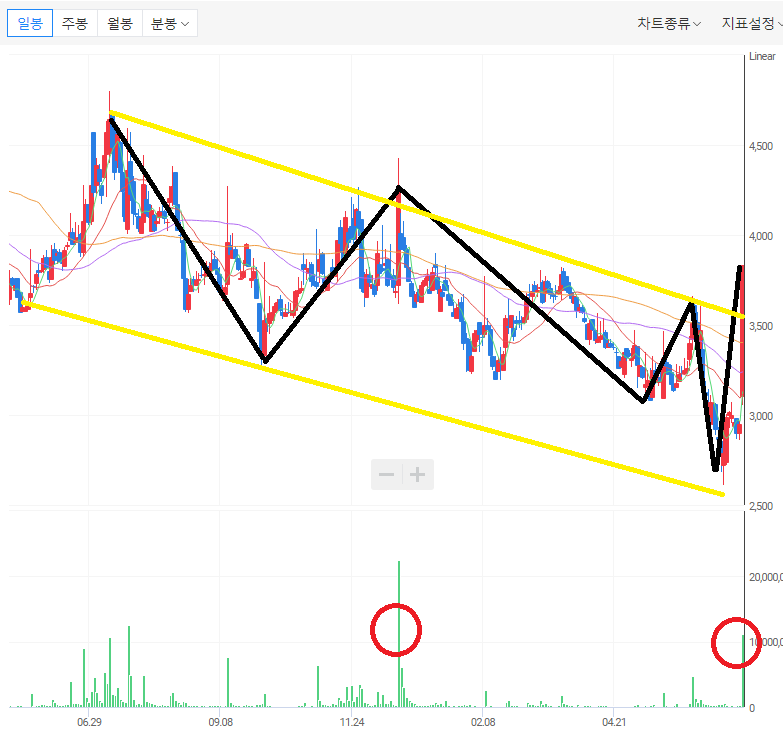783x735 pixels.
Task: Click the 09.08 date axis label
Action: tap(220, 722)
